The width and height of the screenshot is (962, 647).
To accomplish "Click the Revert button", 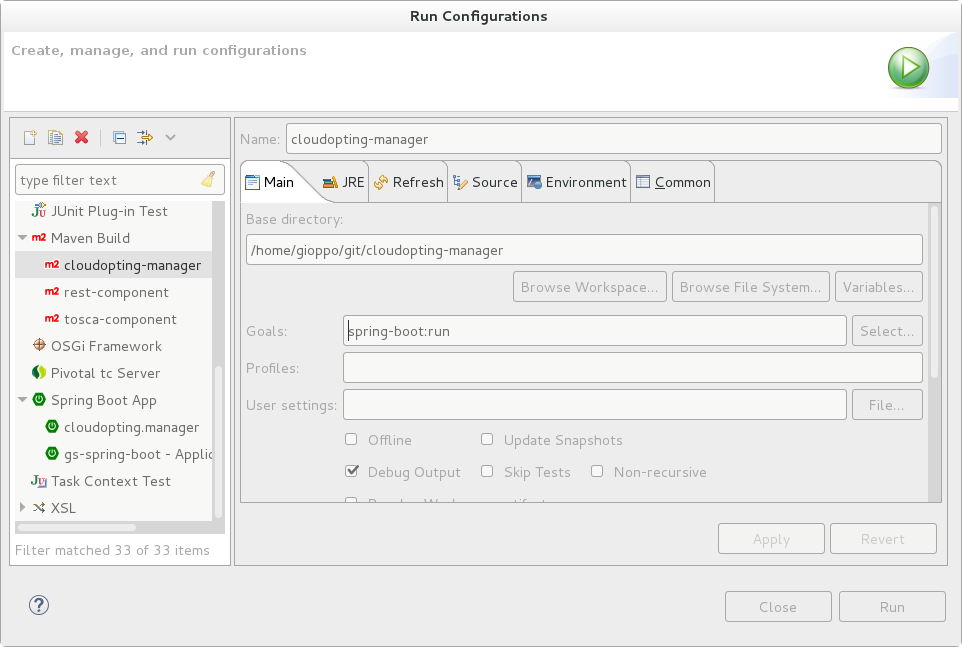I will [883, 539].
